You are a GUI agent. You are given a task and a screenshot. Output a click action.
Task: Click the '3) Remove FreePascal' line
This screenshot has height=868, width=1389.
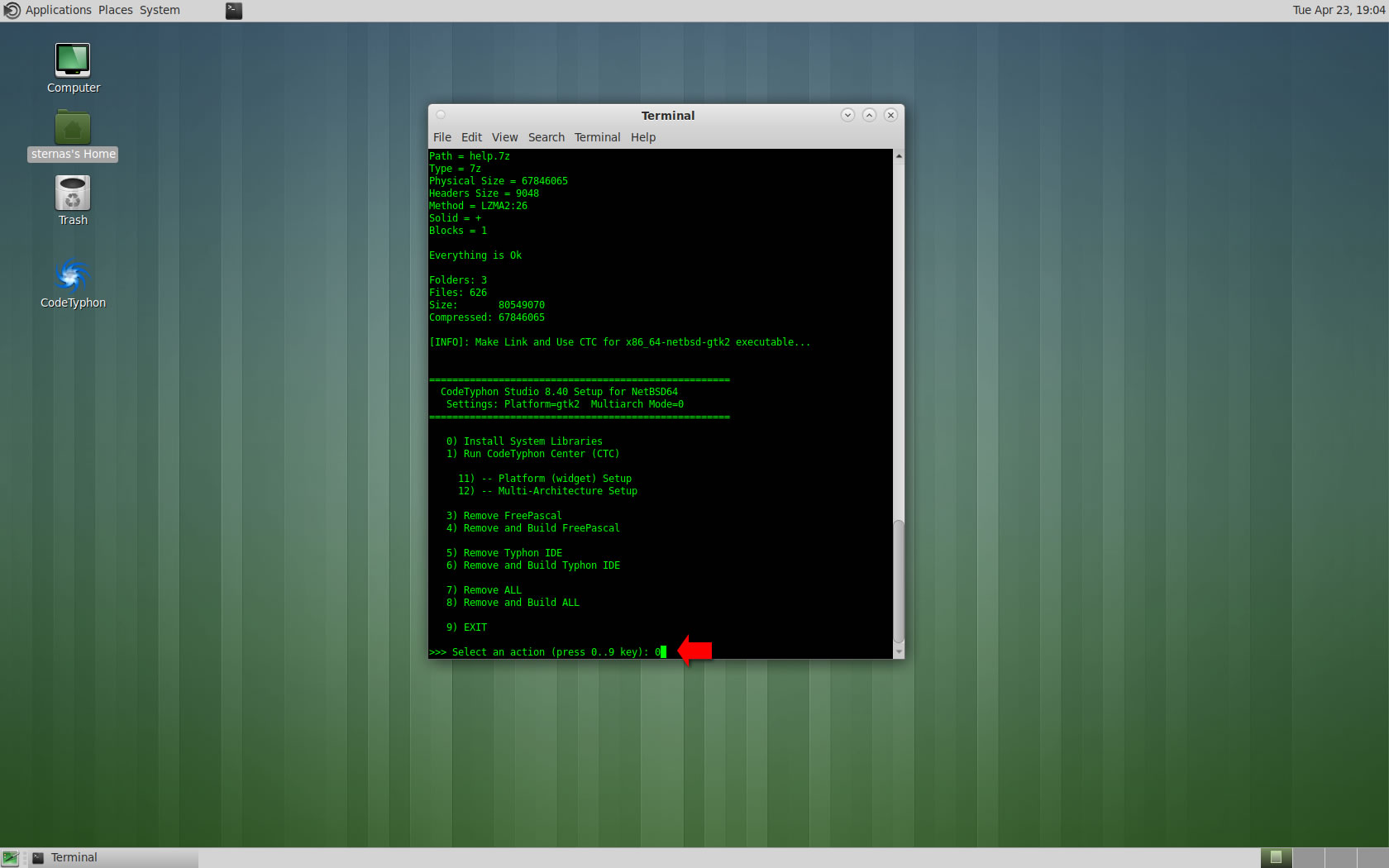coord(504,516)
